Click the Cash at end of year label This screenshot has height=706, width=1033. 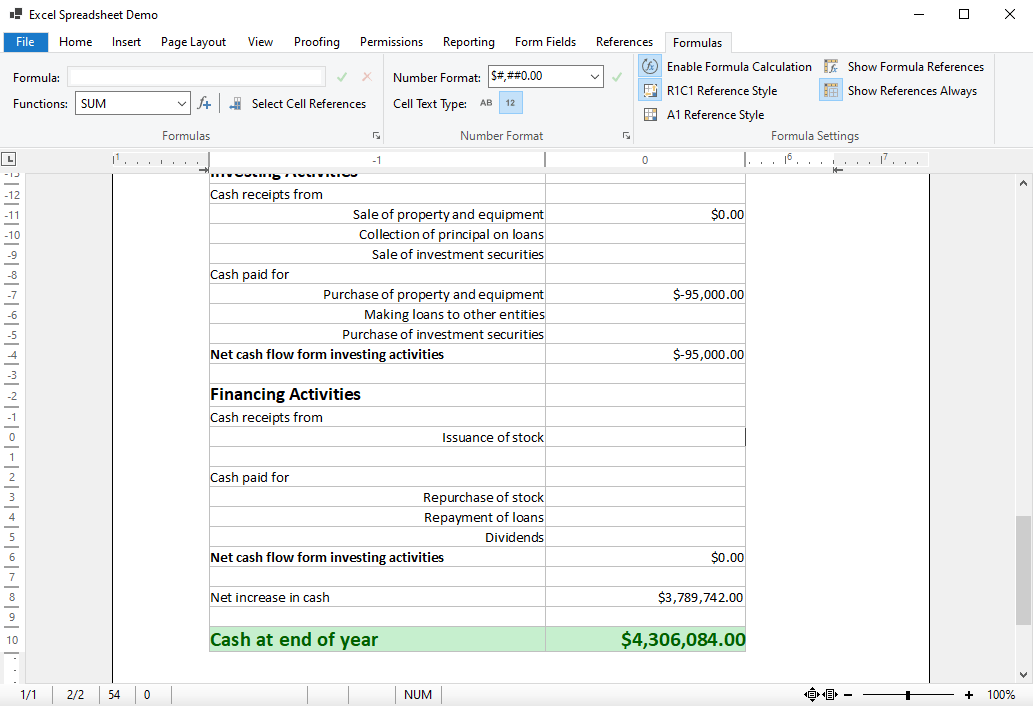point(294,639)
